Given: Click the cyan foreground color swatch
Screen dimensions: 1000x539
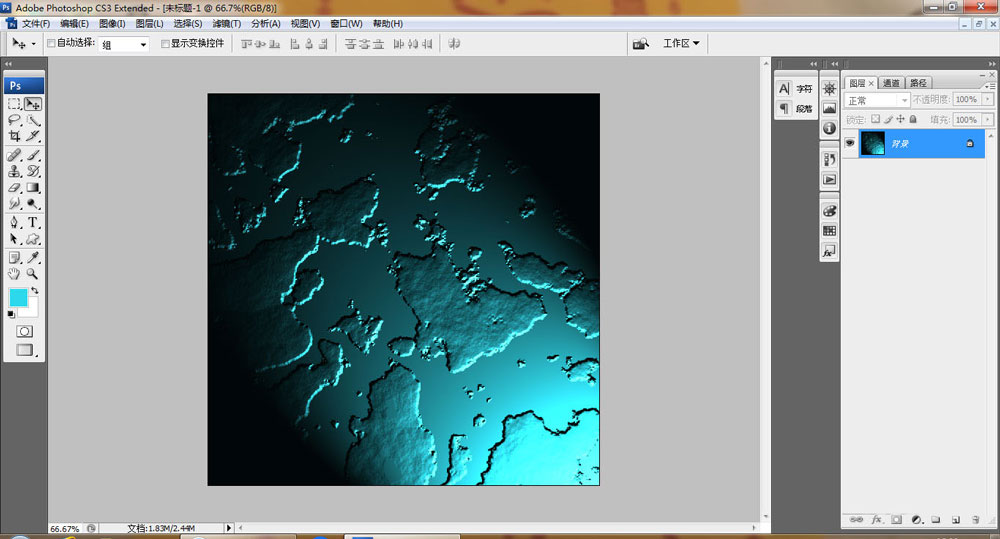Looking at the screenshot, I should (18, 297).
